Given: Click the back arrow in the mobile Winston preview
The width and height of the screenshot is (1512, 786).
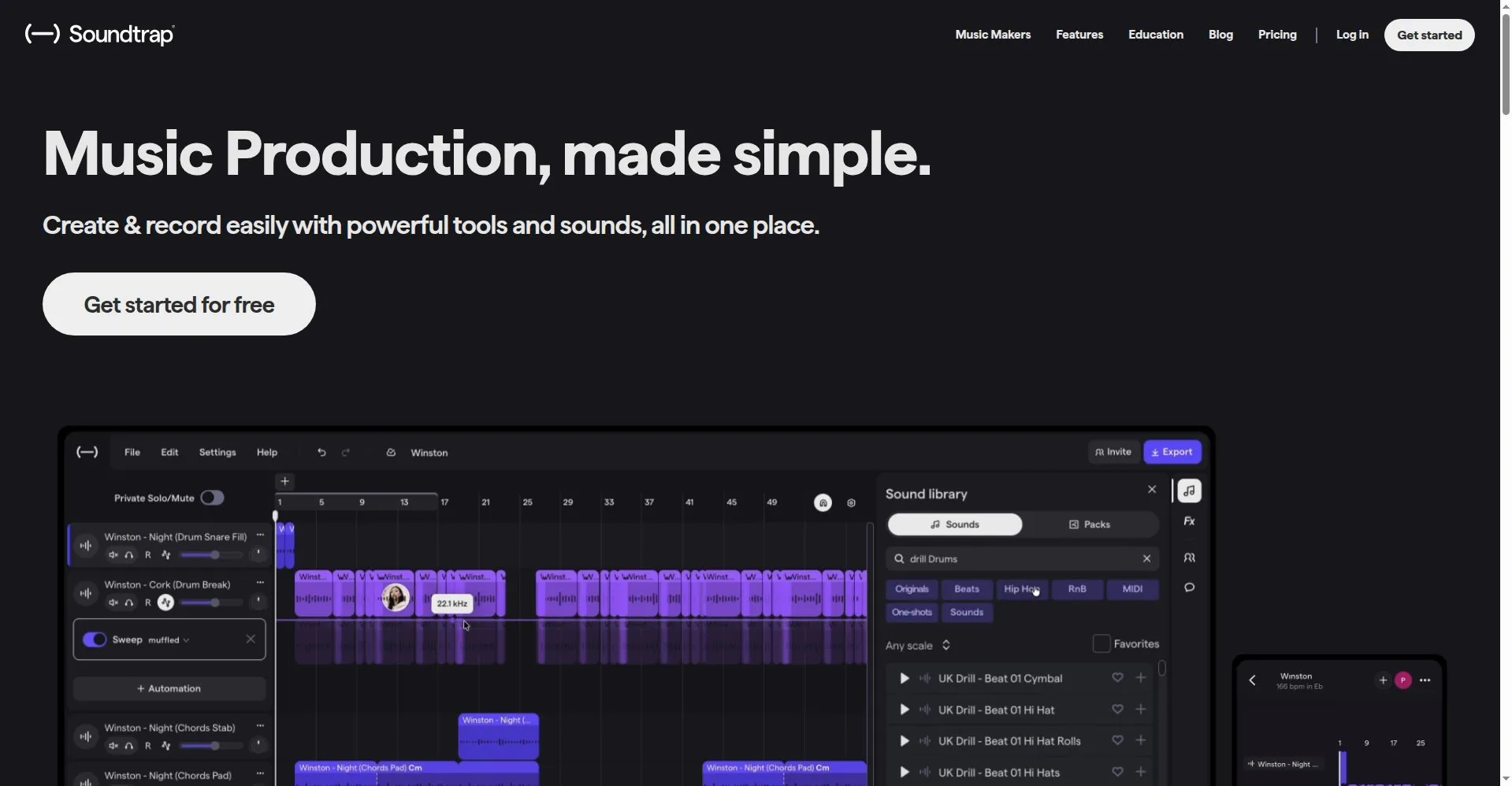Looking at the screenshot, I should (x=1252, y=680).
